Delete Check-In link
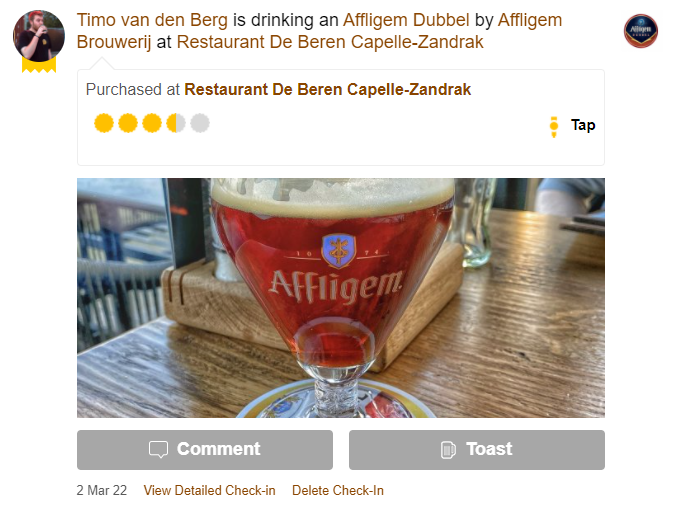682x506 pixels. [338, 490]
